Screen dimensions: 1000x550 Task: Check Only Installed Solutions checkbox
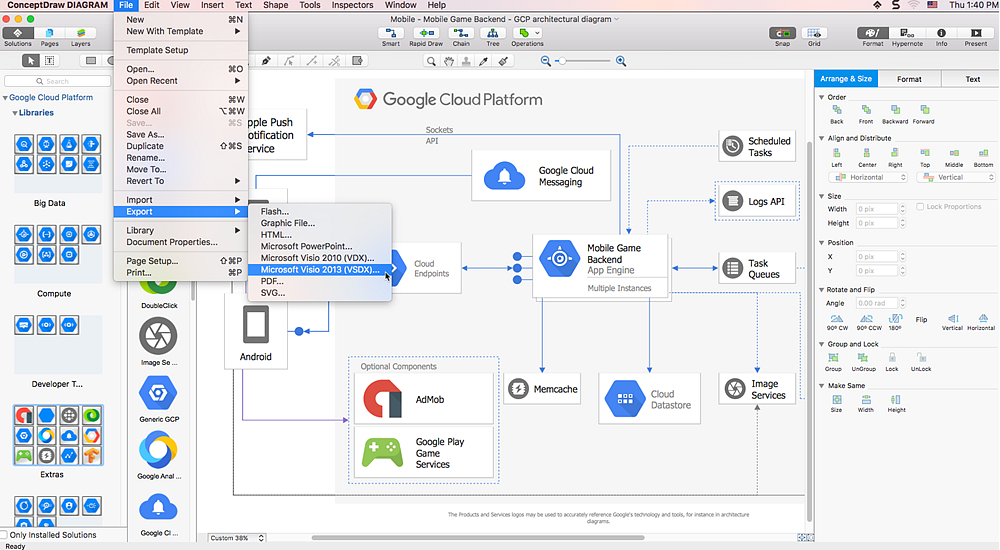[6, 535]
